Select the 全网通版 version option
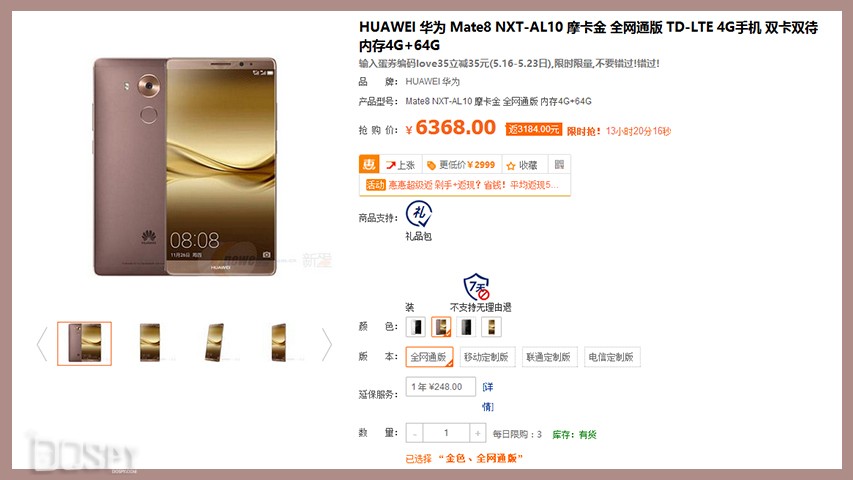The width and height of the screenshot is (853, 480). point(429,357)
